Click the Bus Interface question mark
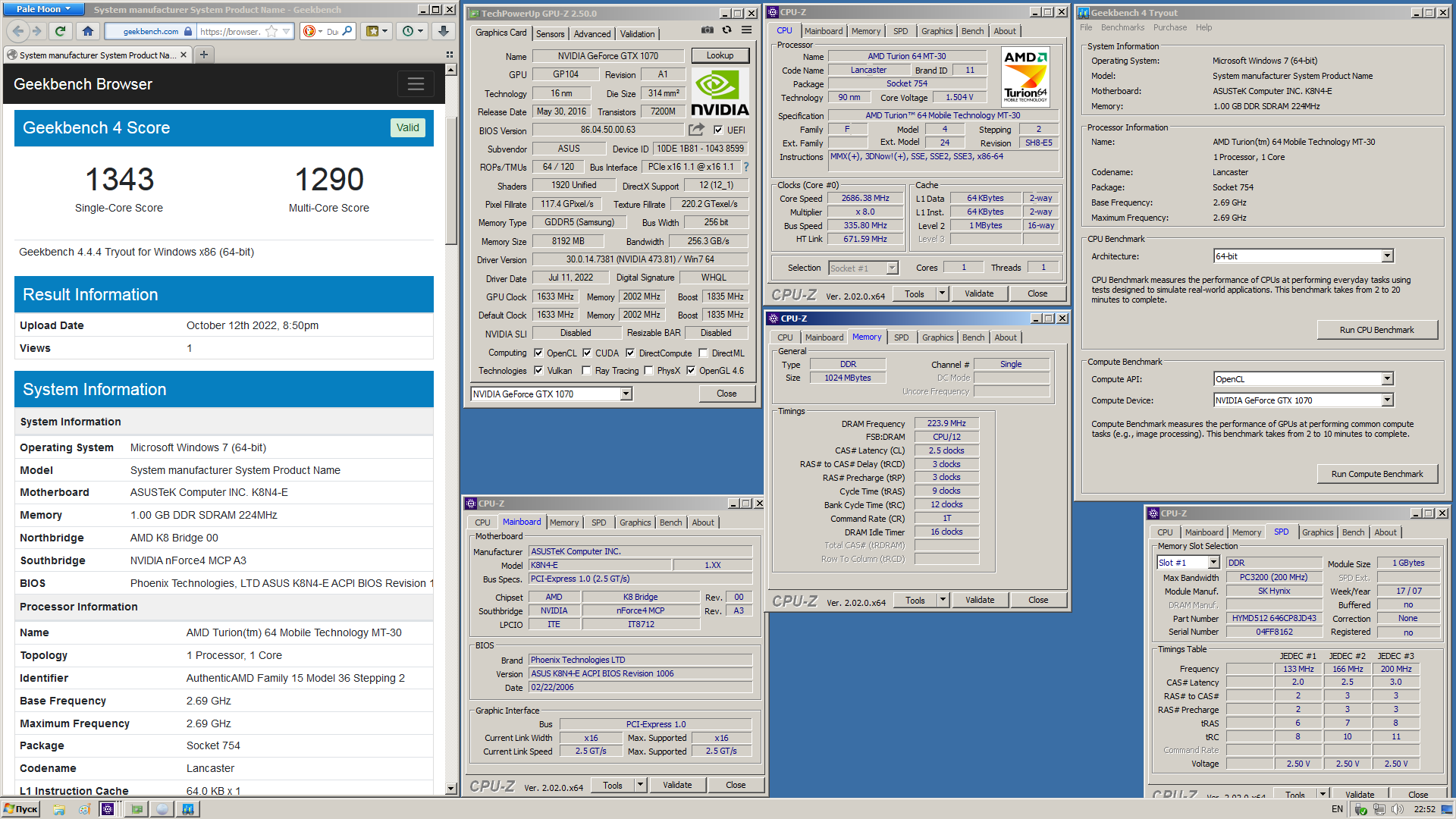 (746, 167)
